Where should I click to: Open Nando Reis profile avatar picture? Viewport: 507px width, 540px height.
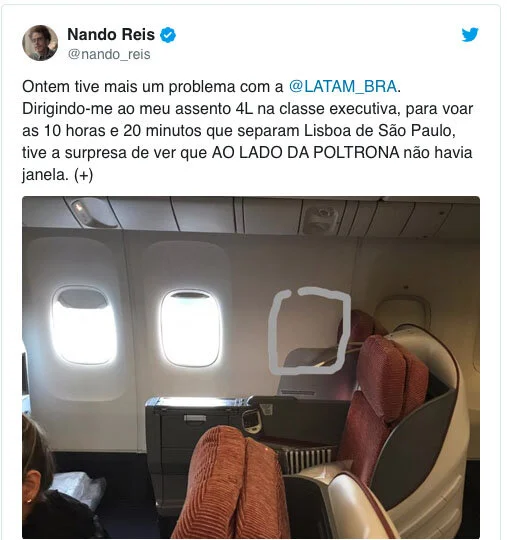40,43
